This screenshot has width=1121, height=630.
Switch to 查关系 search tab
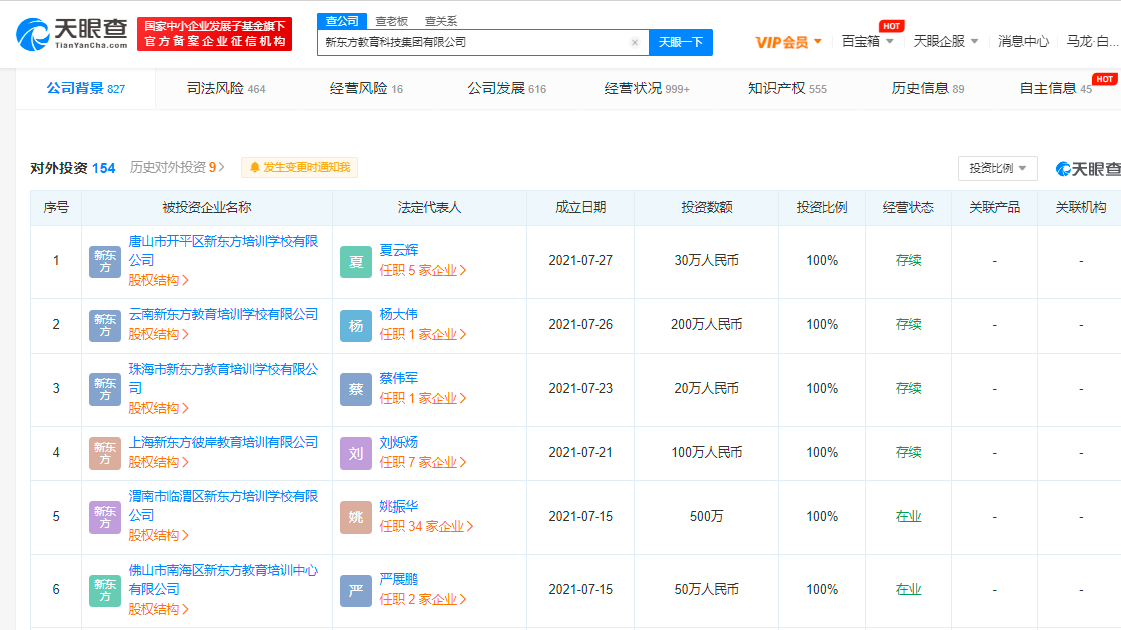tap(440, 21)
